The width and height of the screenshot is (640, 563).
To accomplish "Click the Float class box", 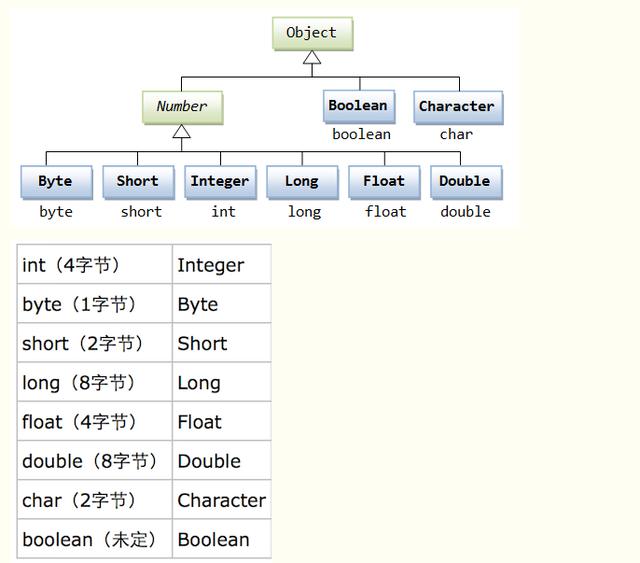I will point(384,181).
